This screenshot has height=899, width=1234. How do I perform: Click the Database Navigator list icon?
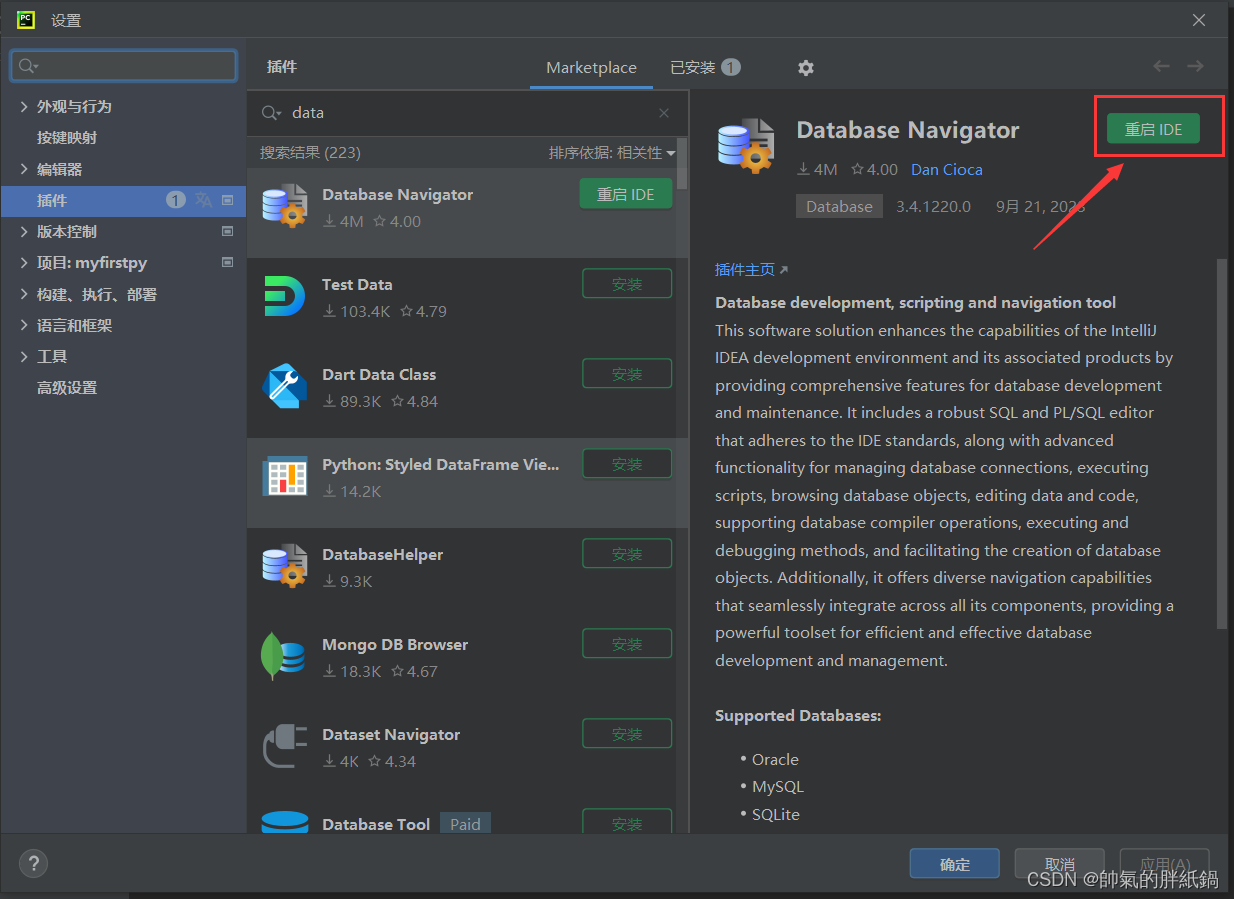point(285,206)
